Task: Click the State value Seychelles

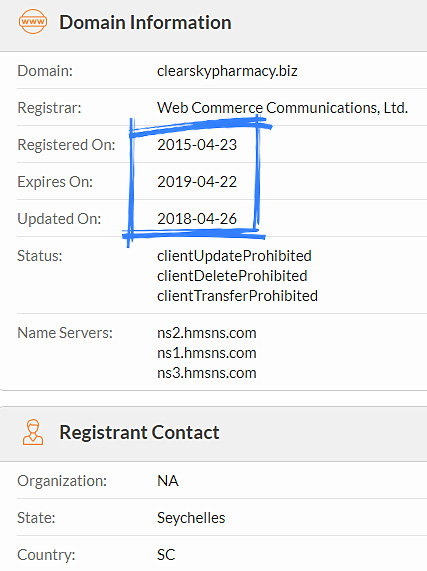Action: pyautogui.click(x=191, y=518)
